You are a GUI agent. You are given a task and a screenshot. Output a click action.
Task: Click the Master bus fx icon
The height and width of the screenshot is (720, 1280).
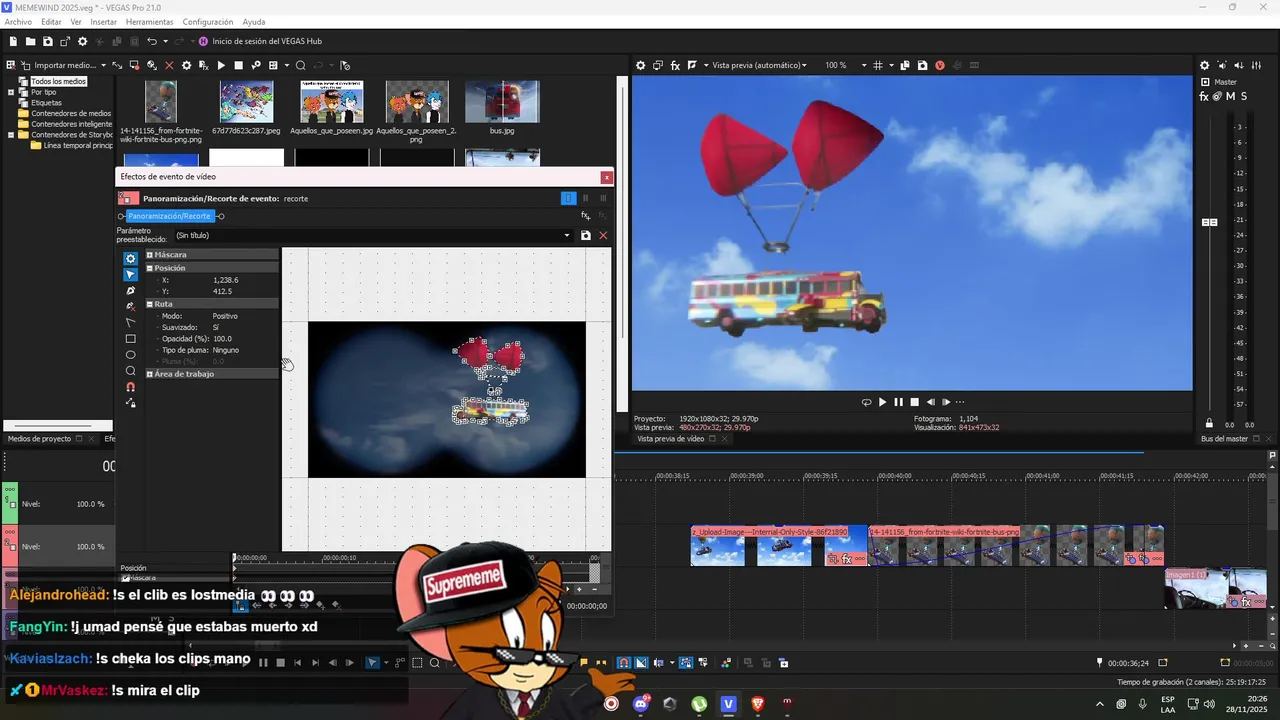coord(1204,96)
